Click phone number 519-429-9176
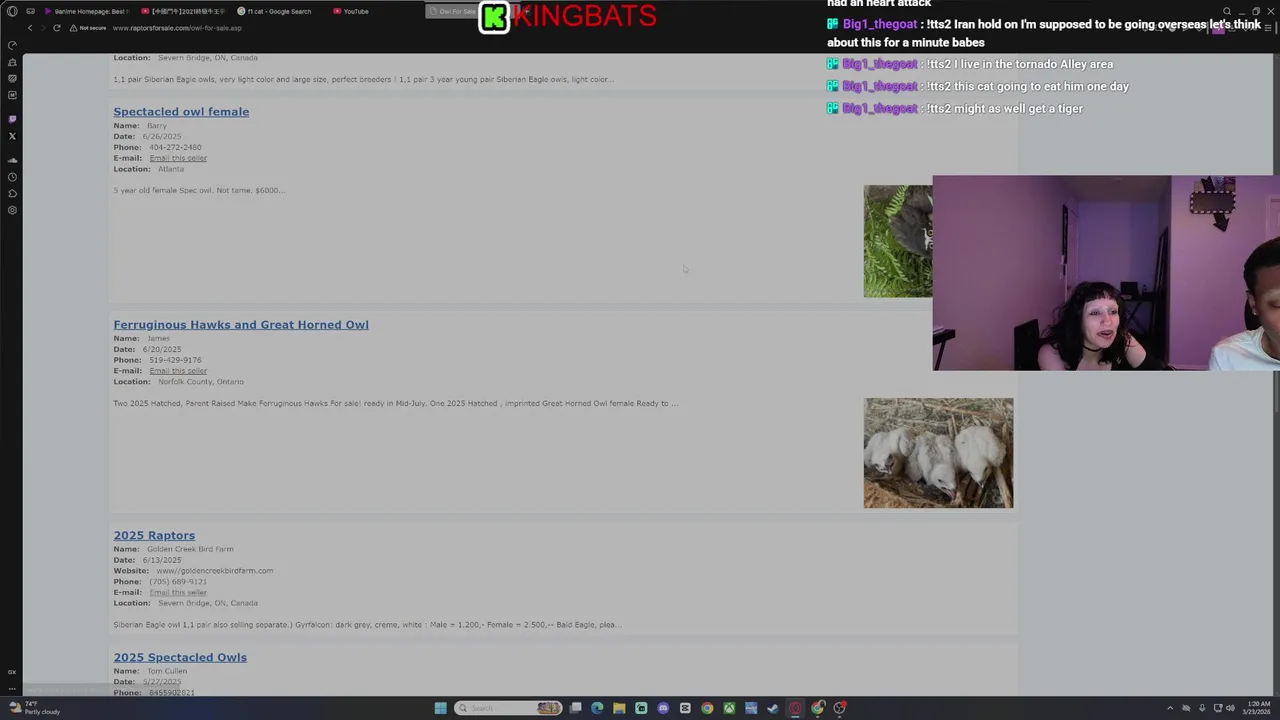The height and width of the screenshot is (720, 1280). [x=175, y=360]
